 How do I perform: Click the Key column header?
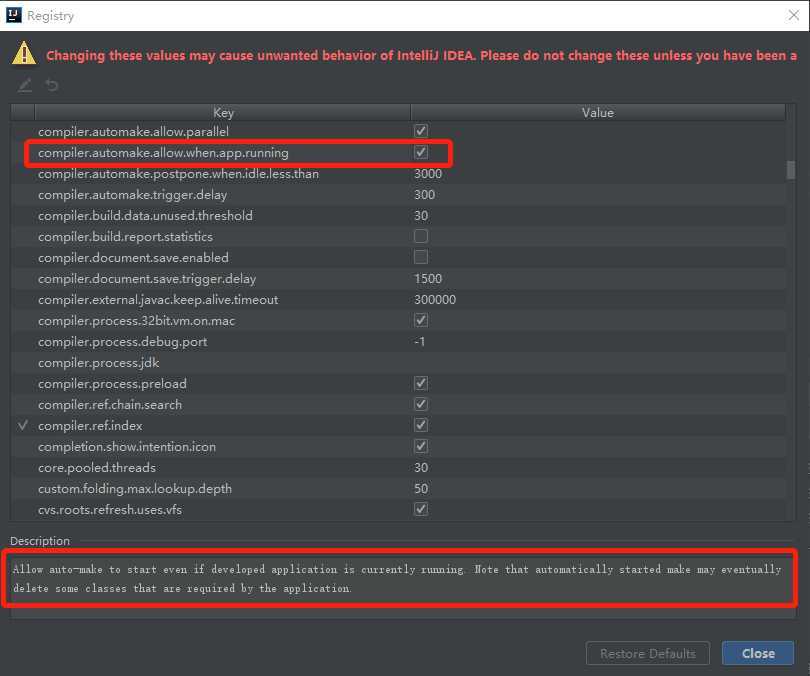point(223,113)
